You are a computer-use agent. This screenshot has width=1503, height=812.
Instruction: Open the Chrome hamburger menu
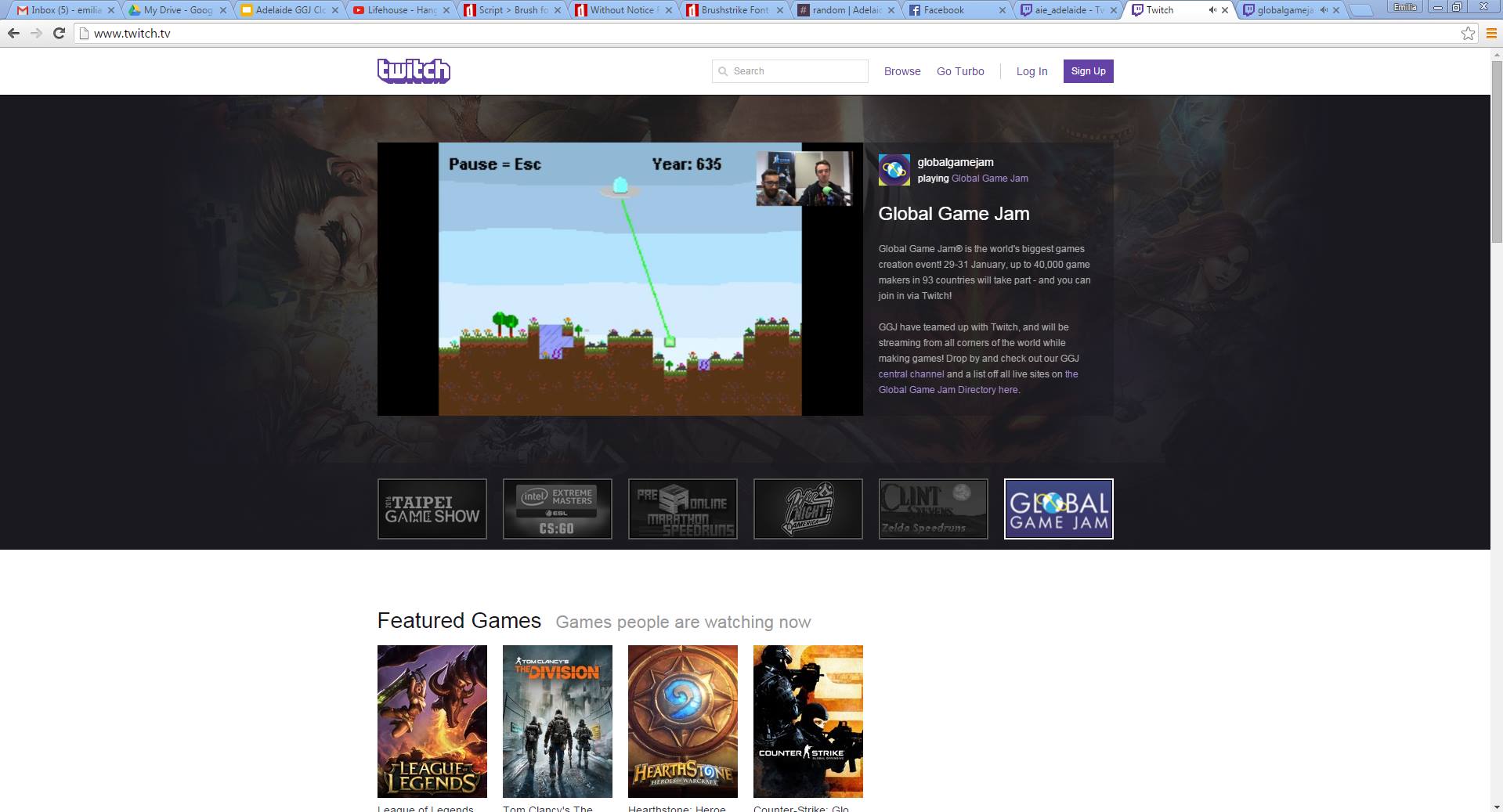[x=1491, y=34]
